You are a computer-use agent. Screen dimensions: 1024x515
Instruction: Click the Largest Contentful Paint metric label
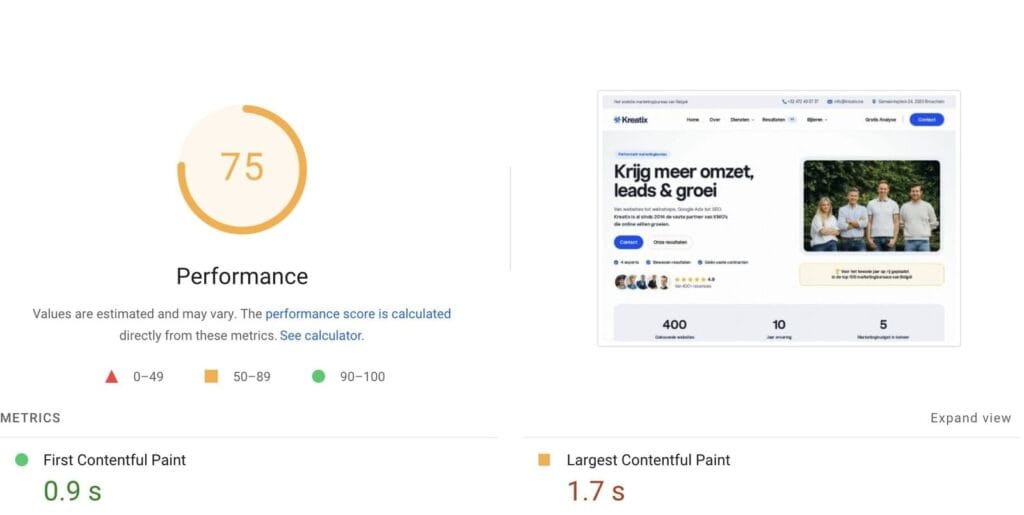(x=648, y=460)
